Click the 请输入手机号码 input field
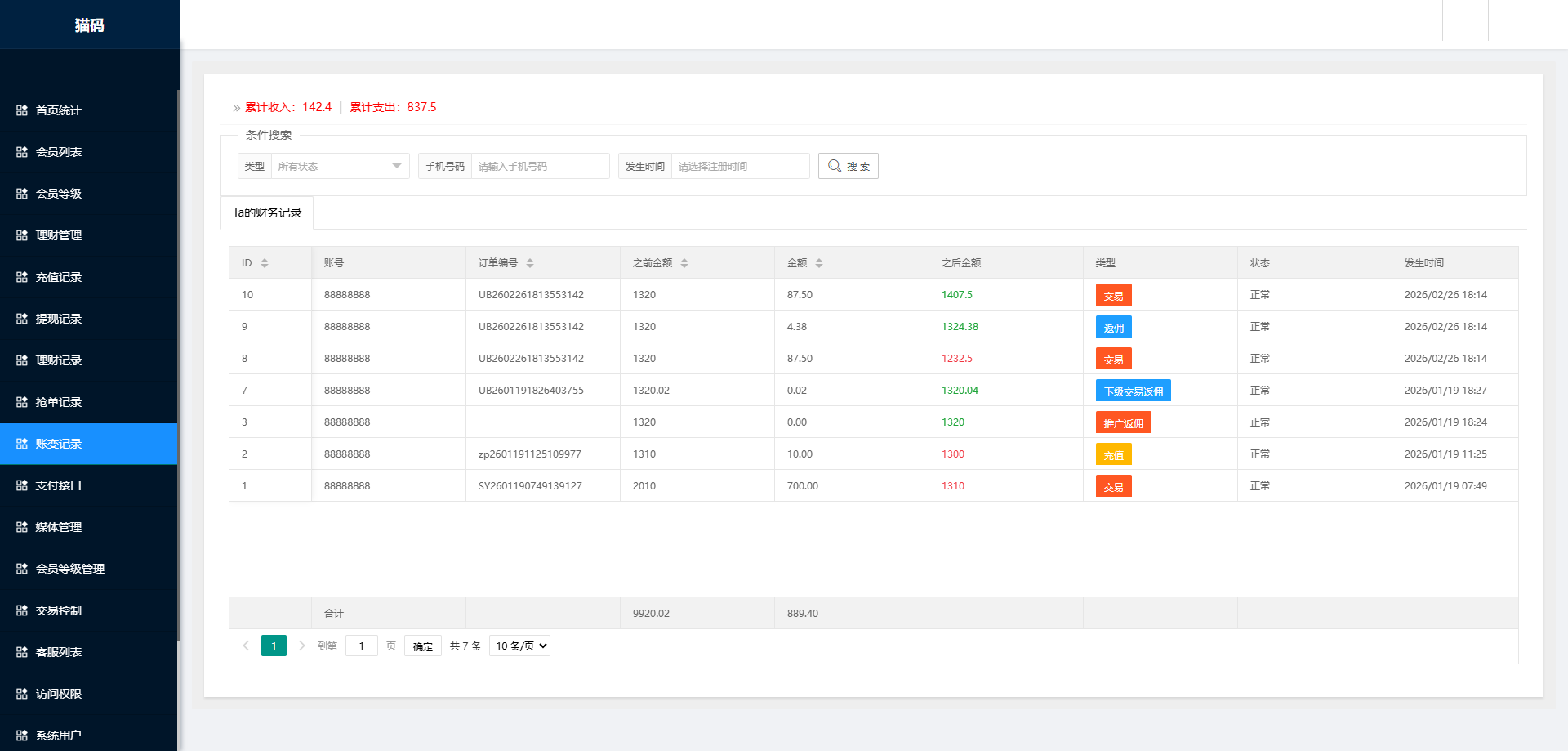This screenshot has height=751, width=1568. click(540, 166)
